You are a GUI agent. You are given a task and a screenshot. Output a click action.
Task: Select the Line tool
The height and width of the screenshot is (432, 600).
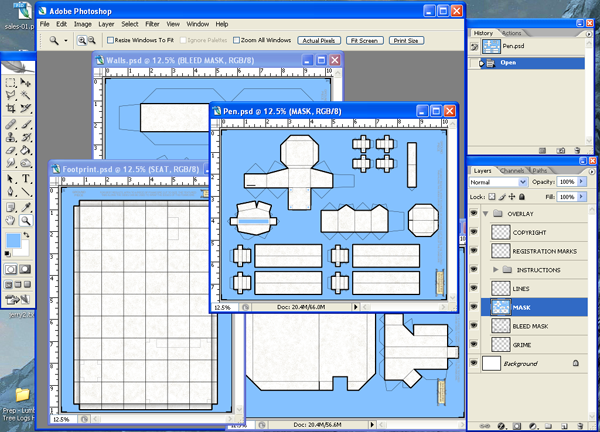(x=25, y=192)
